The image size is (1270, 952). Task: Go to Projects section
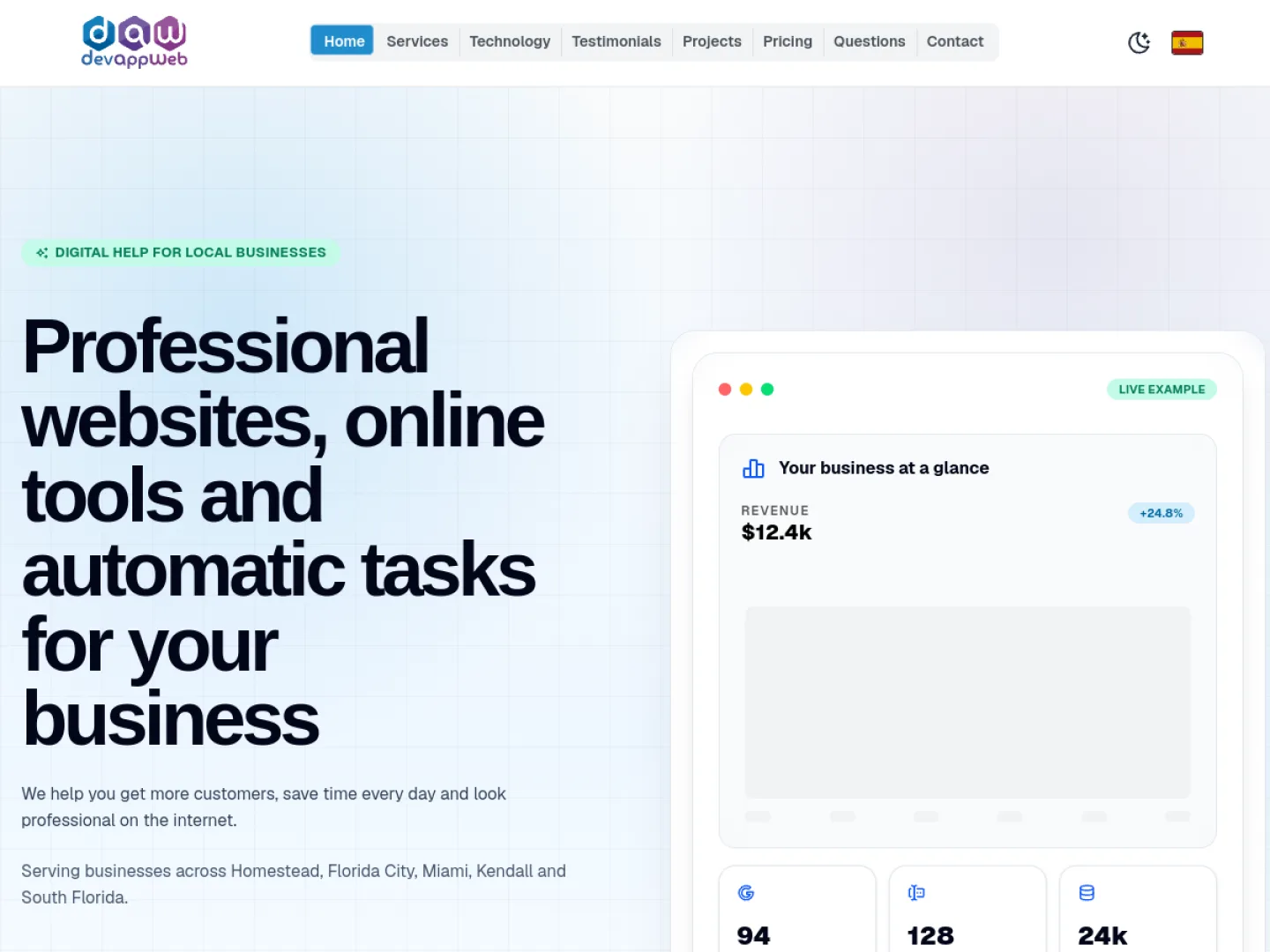(712, 41)
